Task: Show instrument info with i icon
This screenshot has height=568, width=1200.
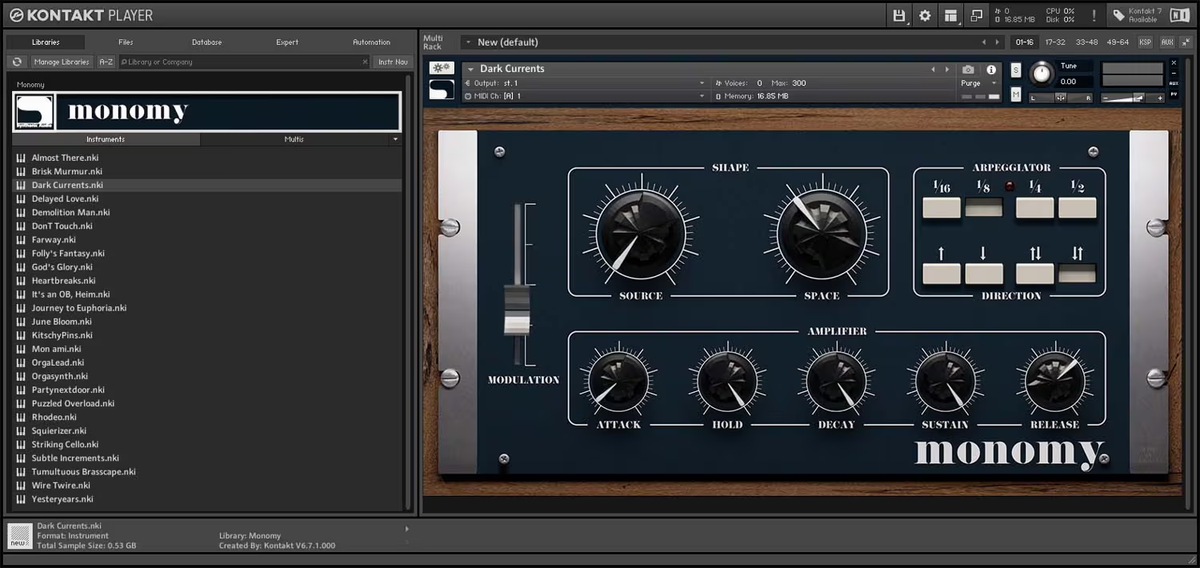Action: (x=991, y=70)
